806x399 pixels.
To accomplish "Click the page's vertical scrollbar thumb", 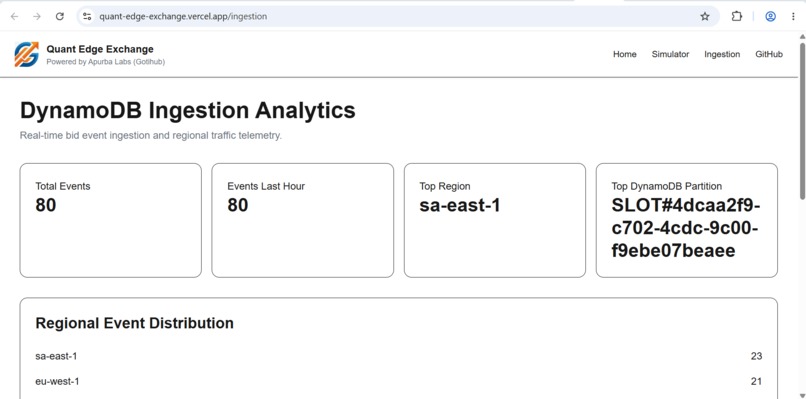I will tap(802, 121).
